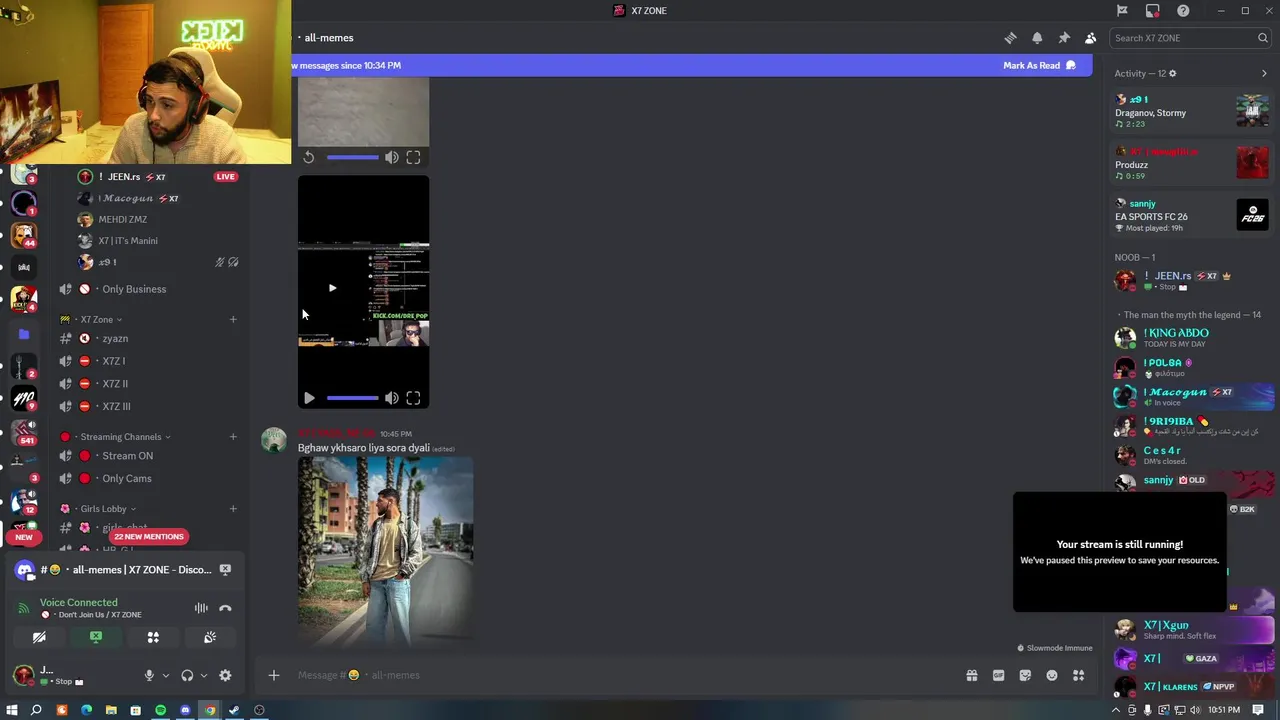Click the Message all-memes input box
The image size is (1280, 720).
pyautogui.click(x=620, y=675)
